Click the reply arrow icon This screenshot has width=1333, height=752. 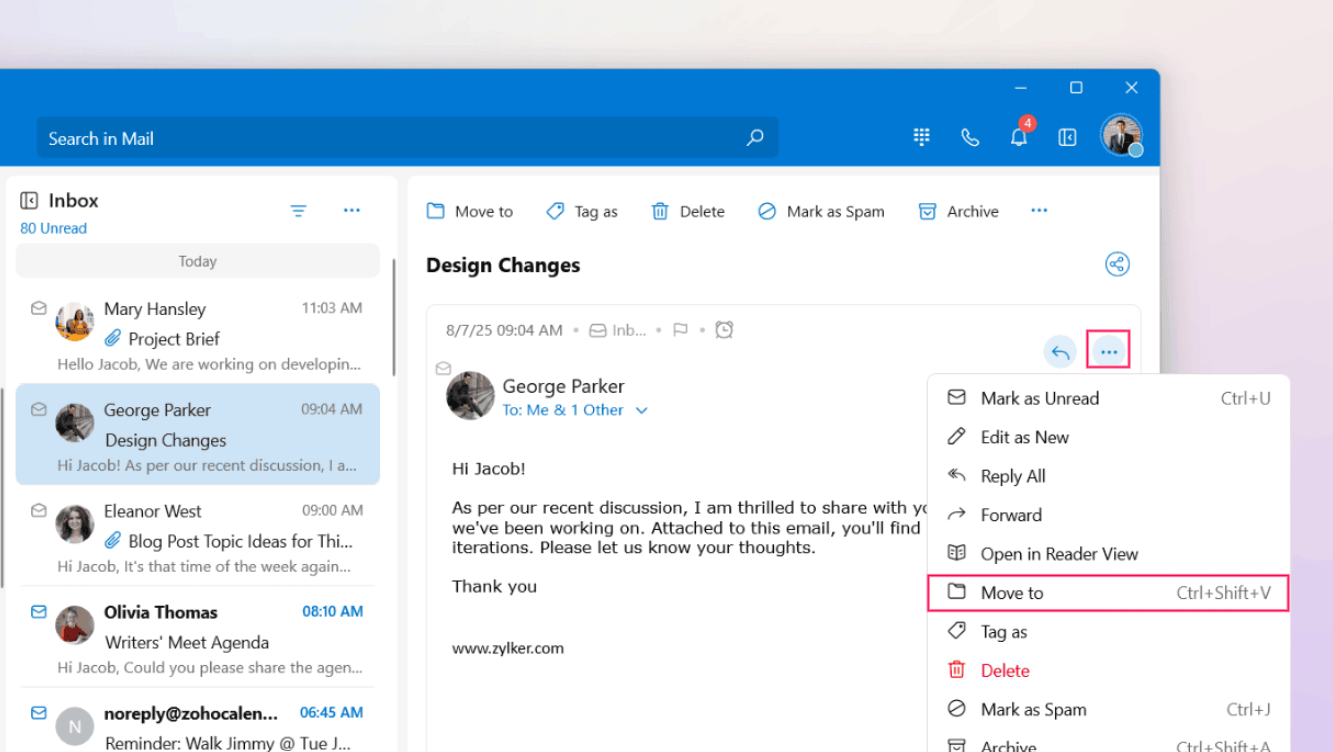click(1060, 352)
